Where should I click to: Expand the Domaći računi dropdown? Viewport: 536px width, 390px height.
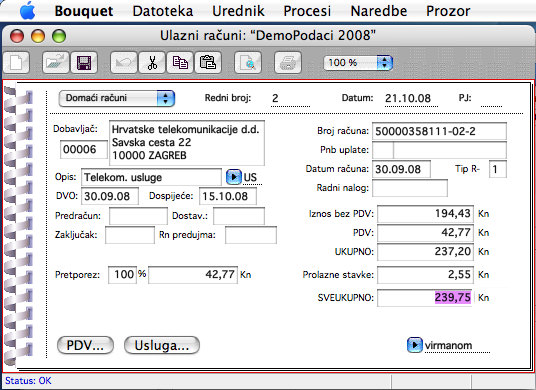(117, 98)
